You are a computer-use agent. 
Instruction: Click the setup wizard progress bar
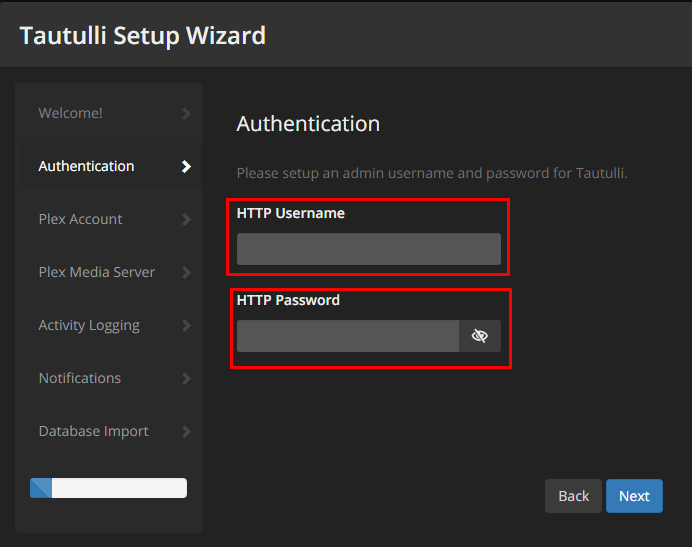(109, 488)
